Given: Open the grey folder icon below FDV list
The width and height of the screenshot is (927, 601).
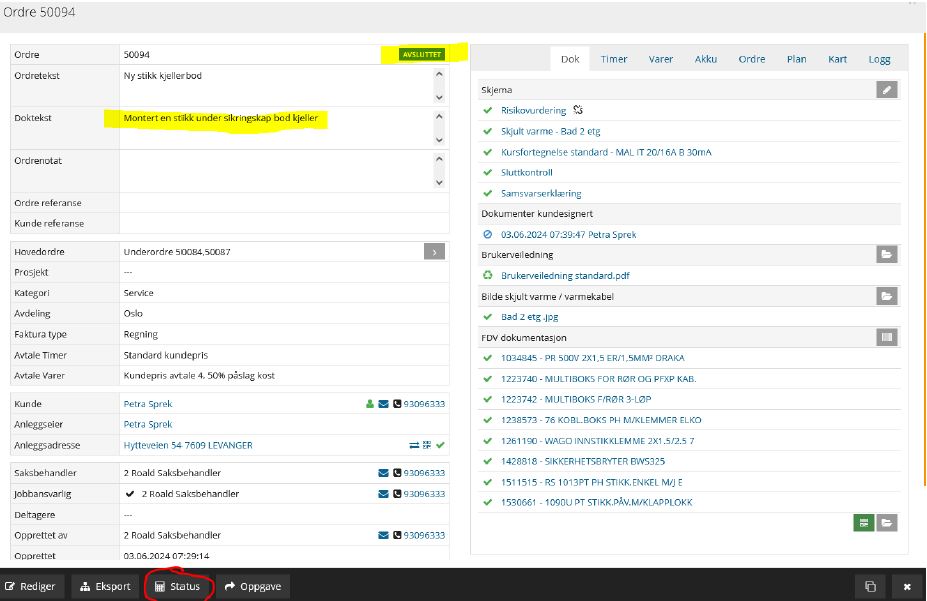Looking at the screenshot, I should [x=886, y=522].
